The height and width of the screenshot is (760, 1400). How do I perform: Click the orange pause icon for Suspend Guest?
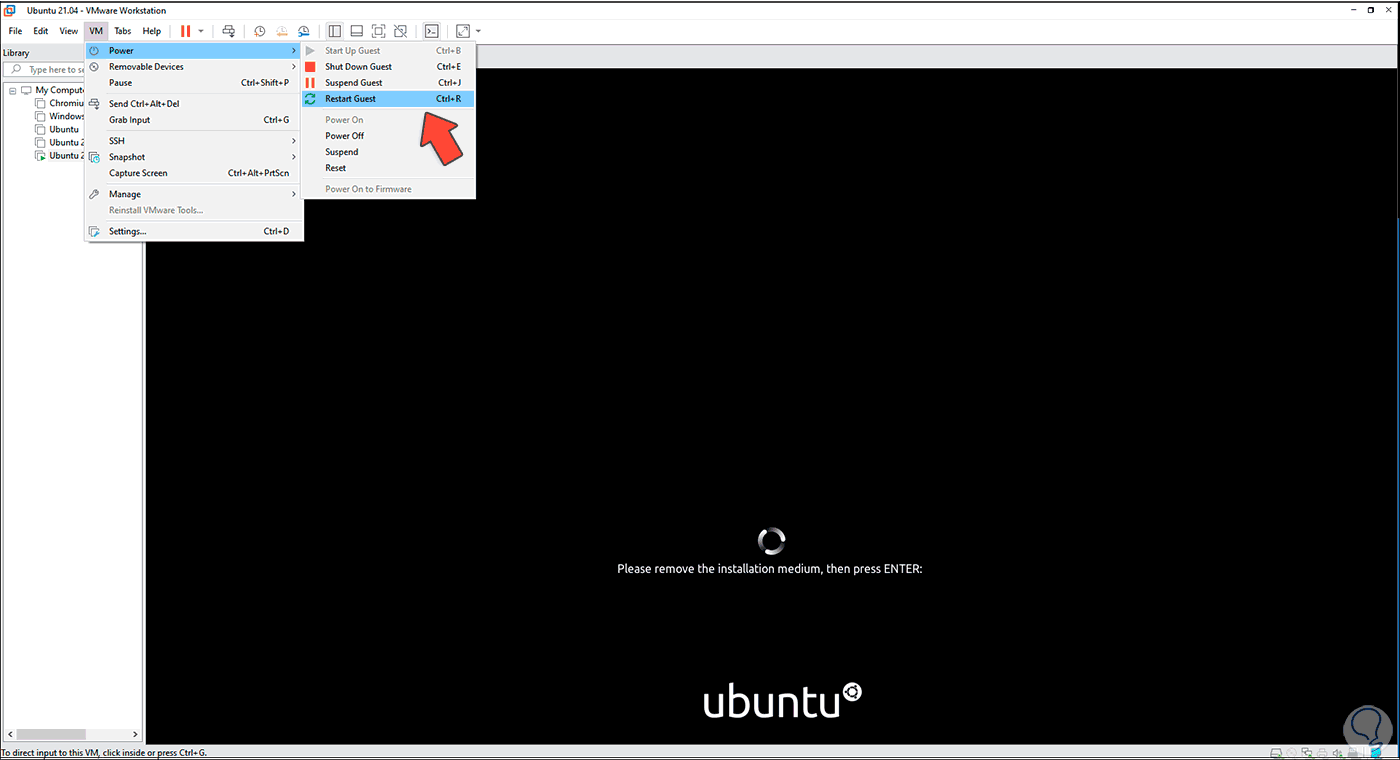tap(310, 83)
